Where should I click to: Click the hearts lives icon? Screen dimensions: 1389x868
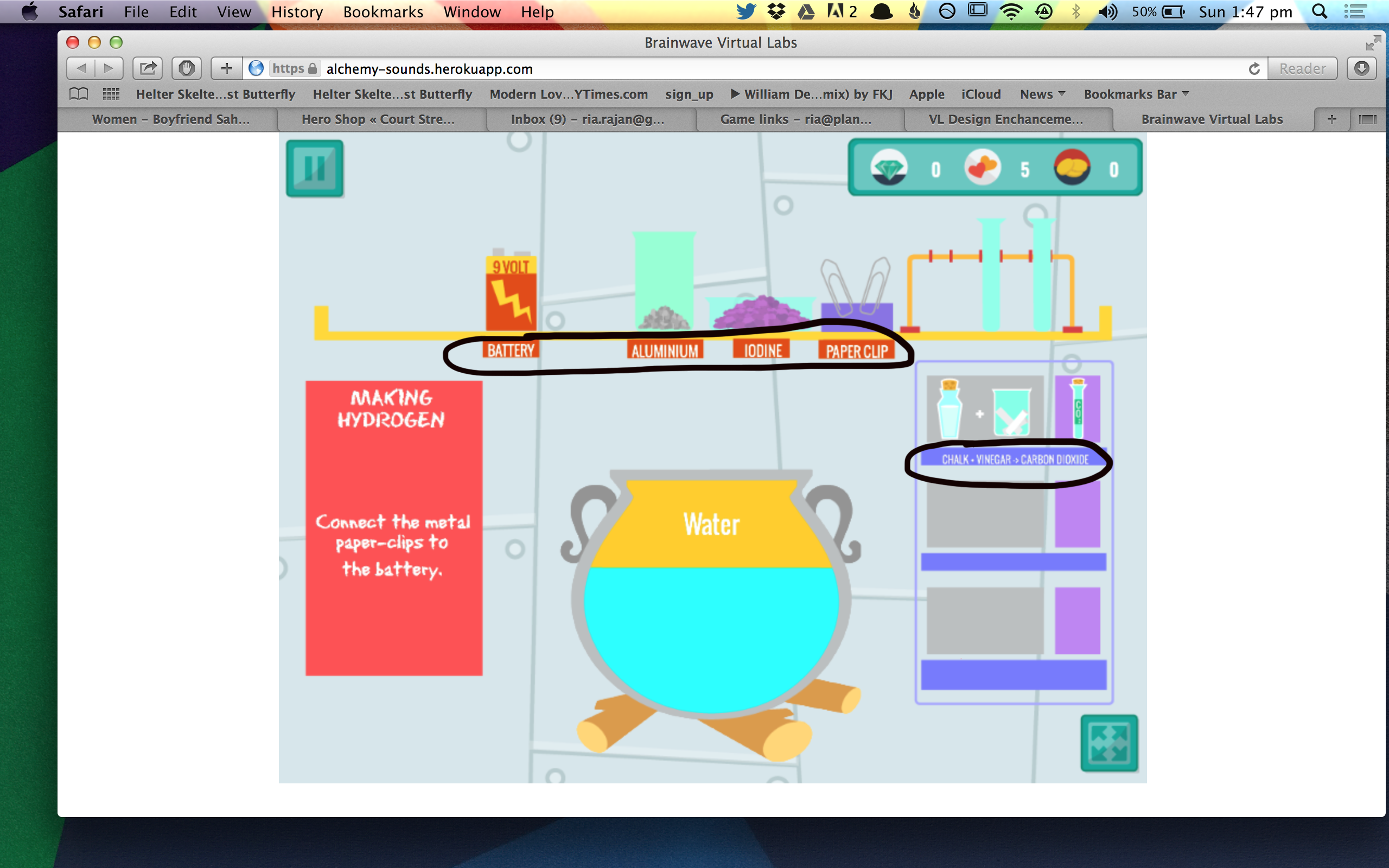click(982, 168)
